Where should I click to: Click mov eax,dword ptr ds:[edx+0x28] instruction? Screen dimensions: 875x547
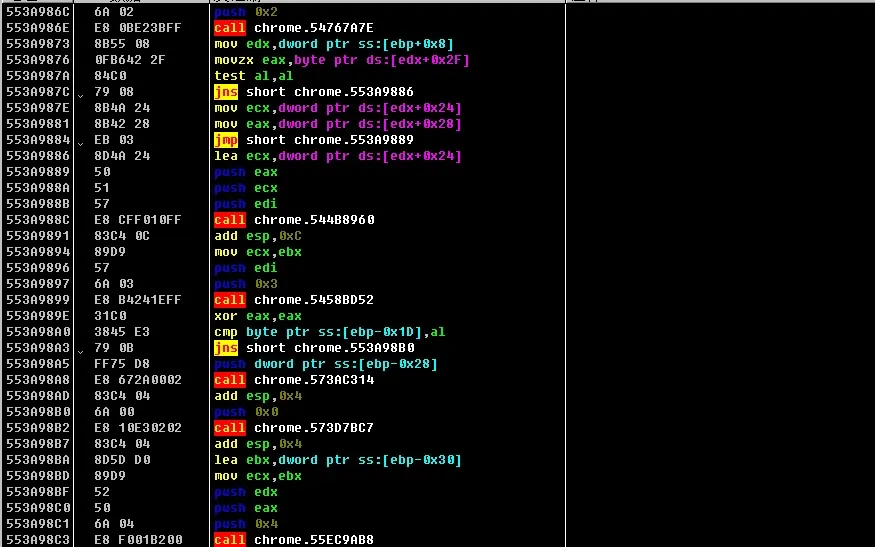pyautogui.click(x=338, y=124)
